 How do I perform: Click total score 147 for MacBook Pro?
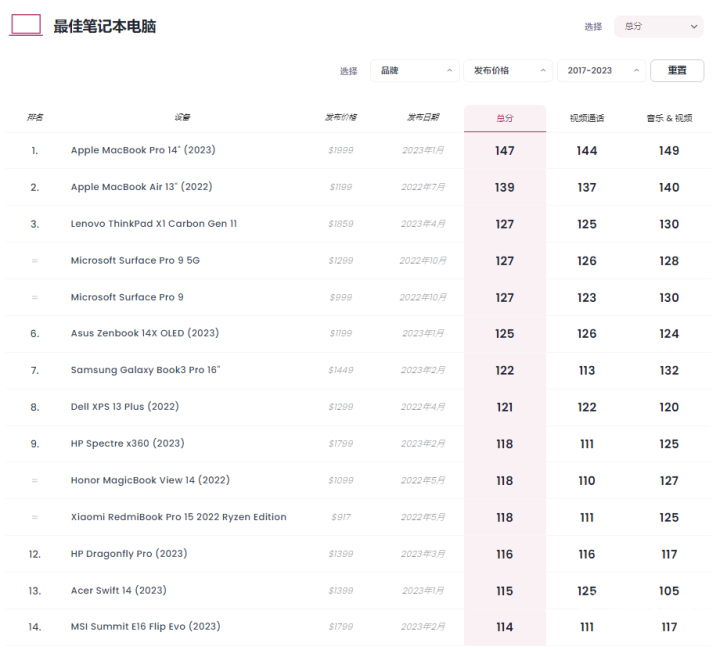pyautogui.click(x=505, y=151)
